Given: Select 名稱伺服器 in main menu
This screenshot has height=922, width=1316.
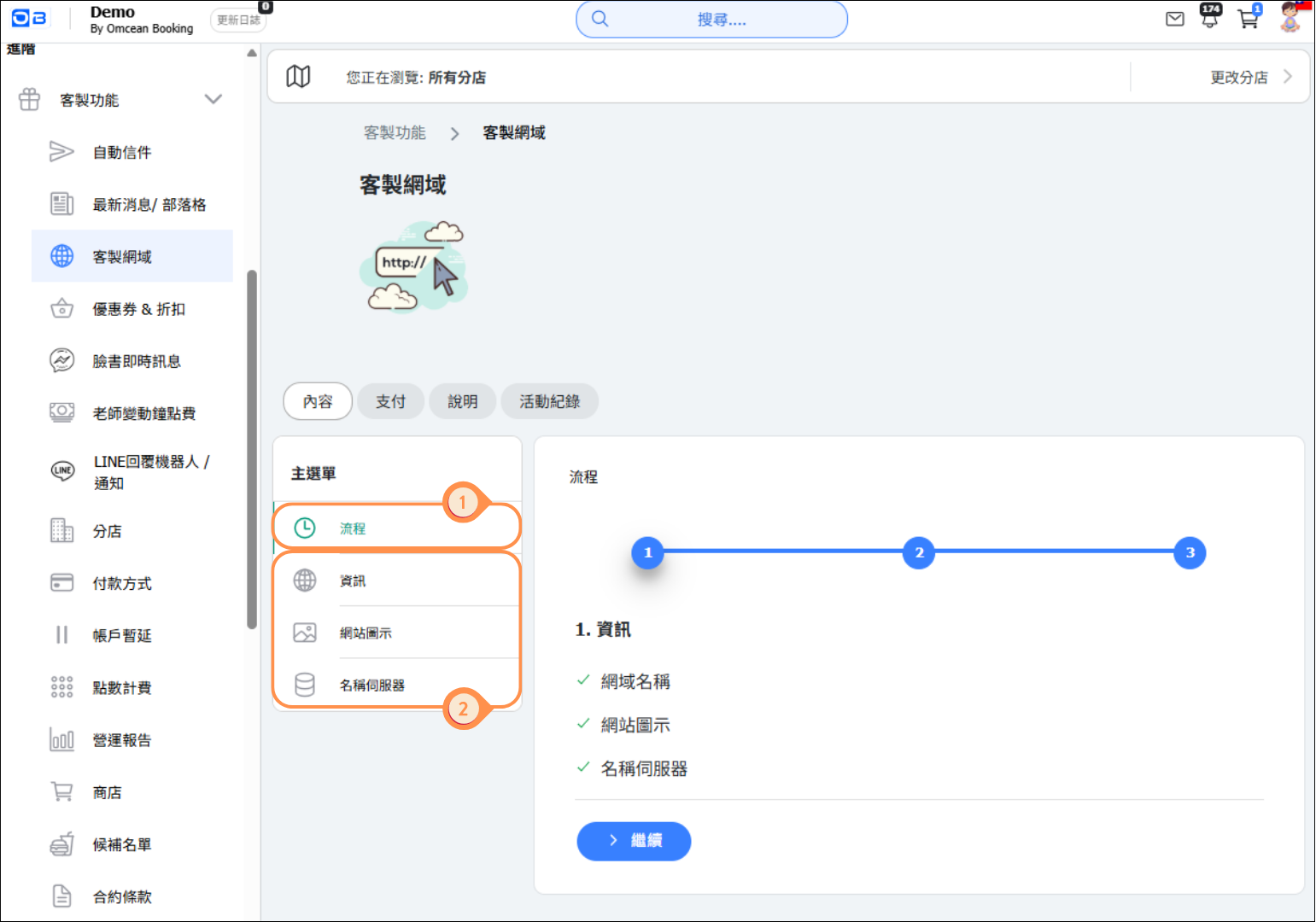Looking at the screenshot, I should pyautogui.click(x=371, y=685).
